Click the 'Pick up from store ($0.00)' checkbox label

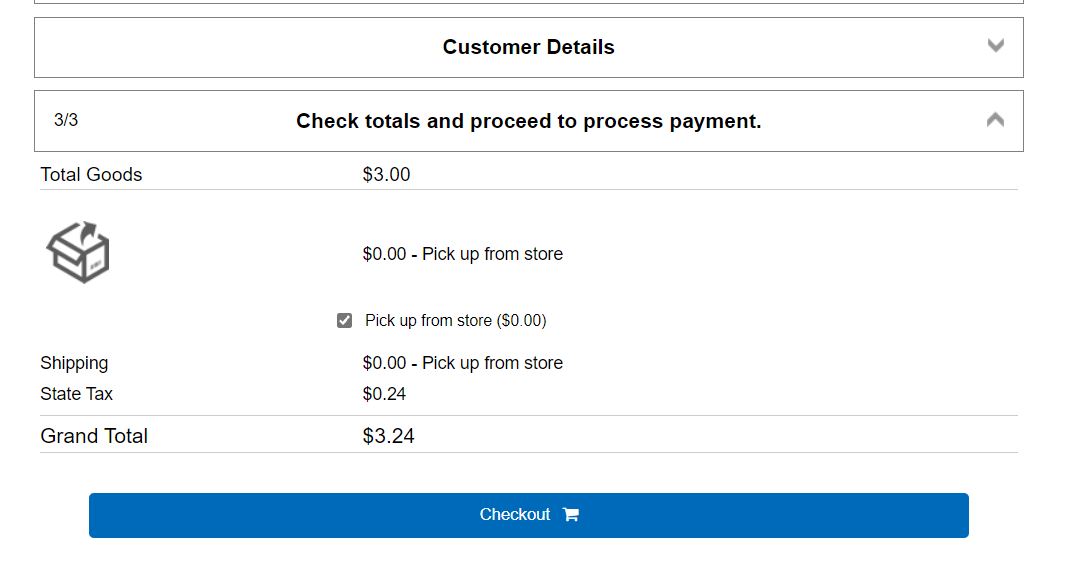456,320
